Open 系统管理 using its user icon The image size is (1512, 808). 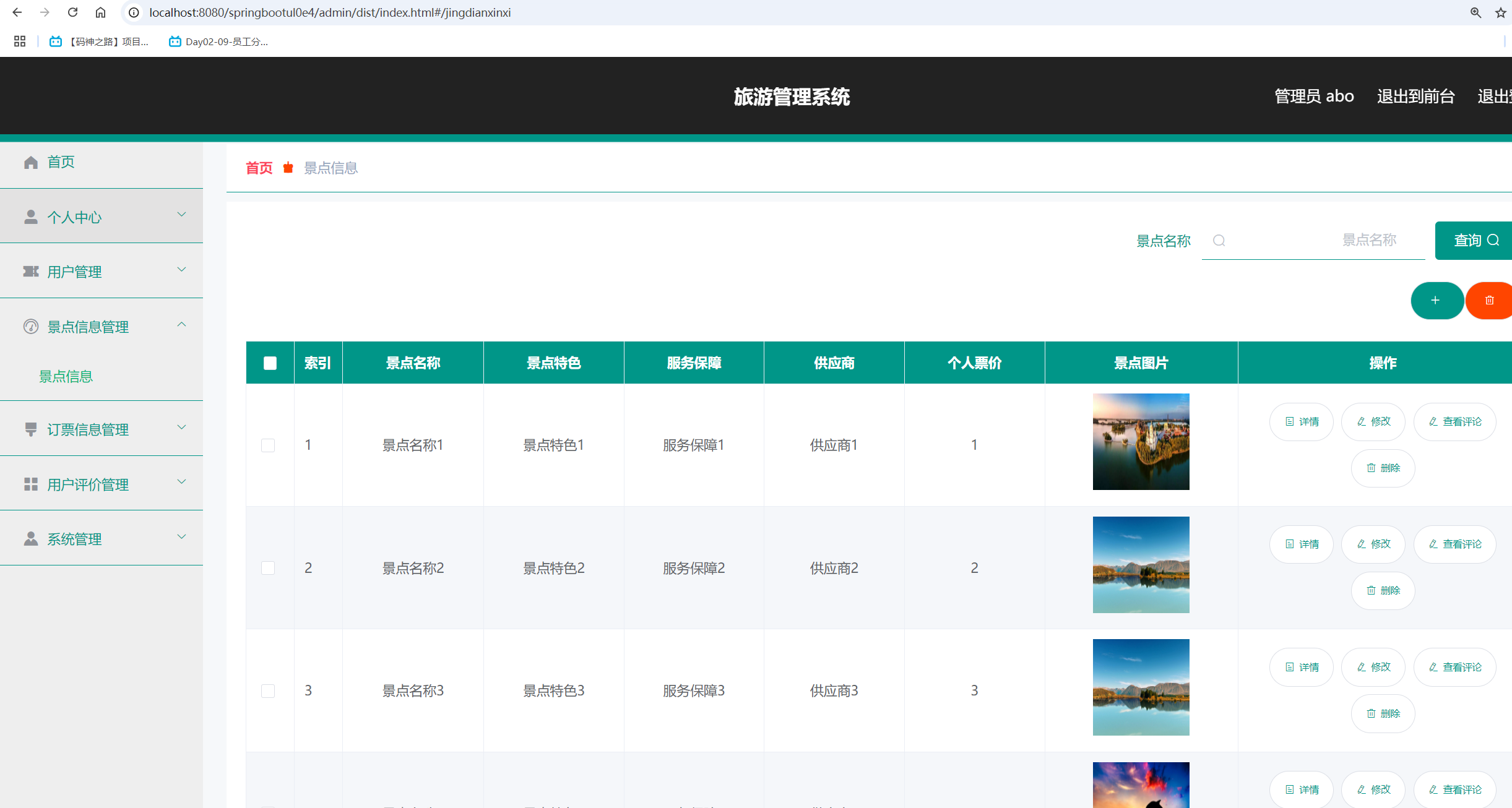point(31,538)
